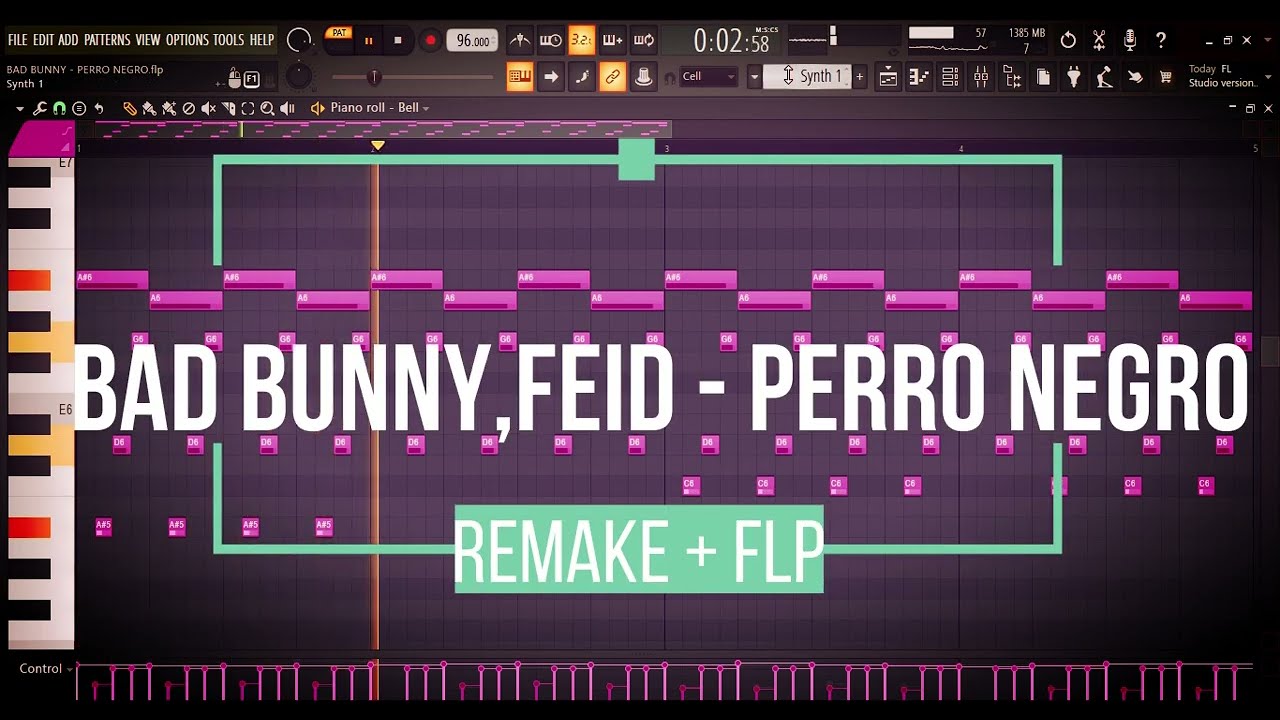Open undo history icon
This screenshot has width=1280, height=720.
(1068, 40)
